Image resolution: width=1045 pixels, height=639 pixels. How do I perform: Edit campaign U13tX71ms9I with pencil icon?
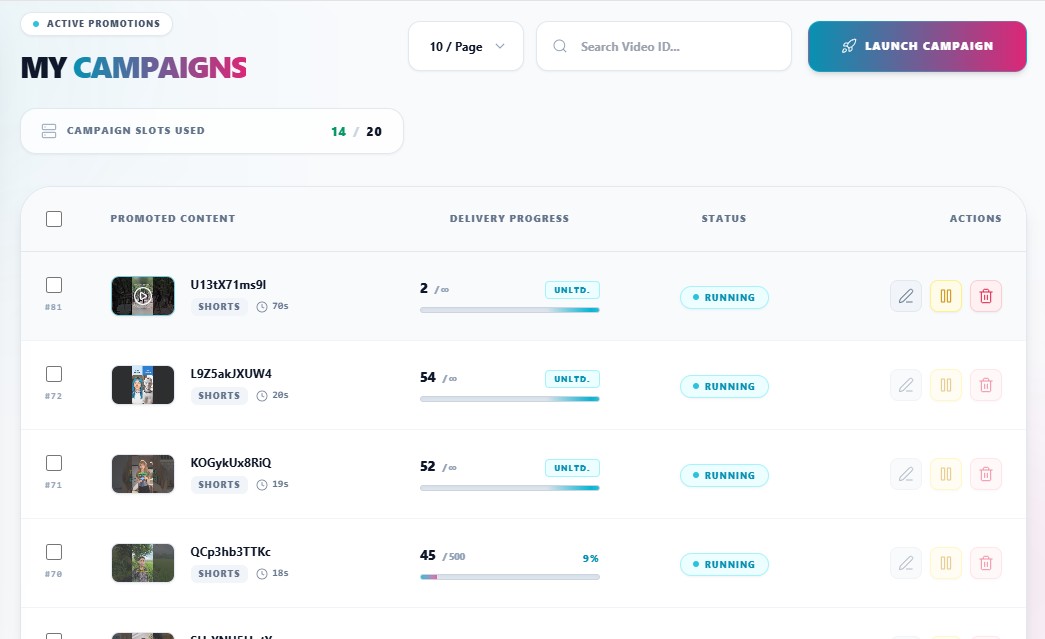point(906,296)
